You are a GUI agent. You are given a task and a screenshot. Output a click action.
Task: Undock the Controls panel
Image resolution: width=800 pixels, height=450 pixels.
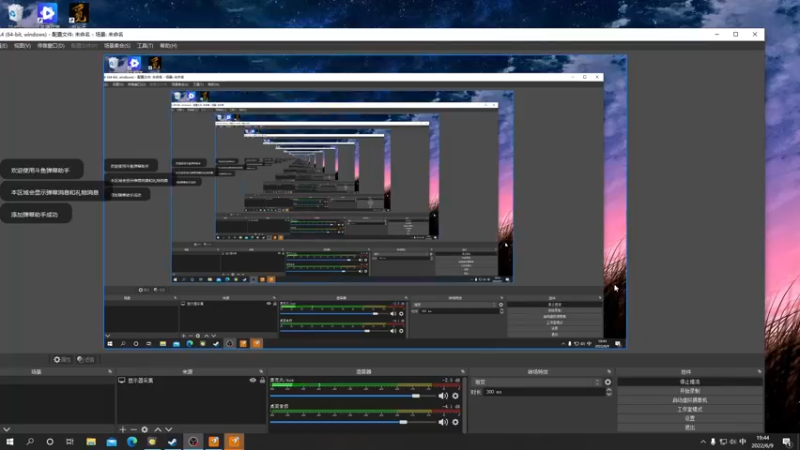click(x=759, y=371)
